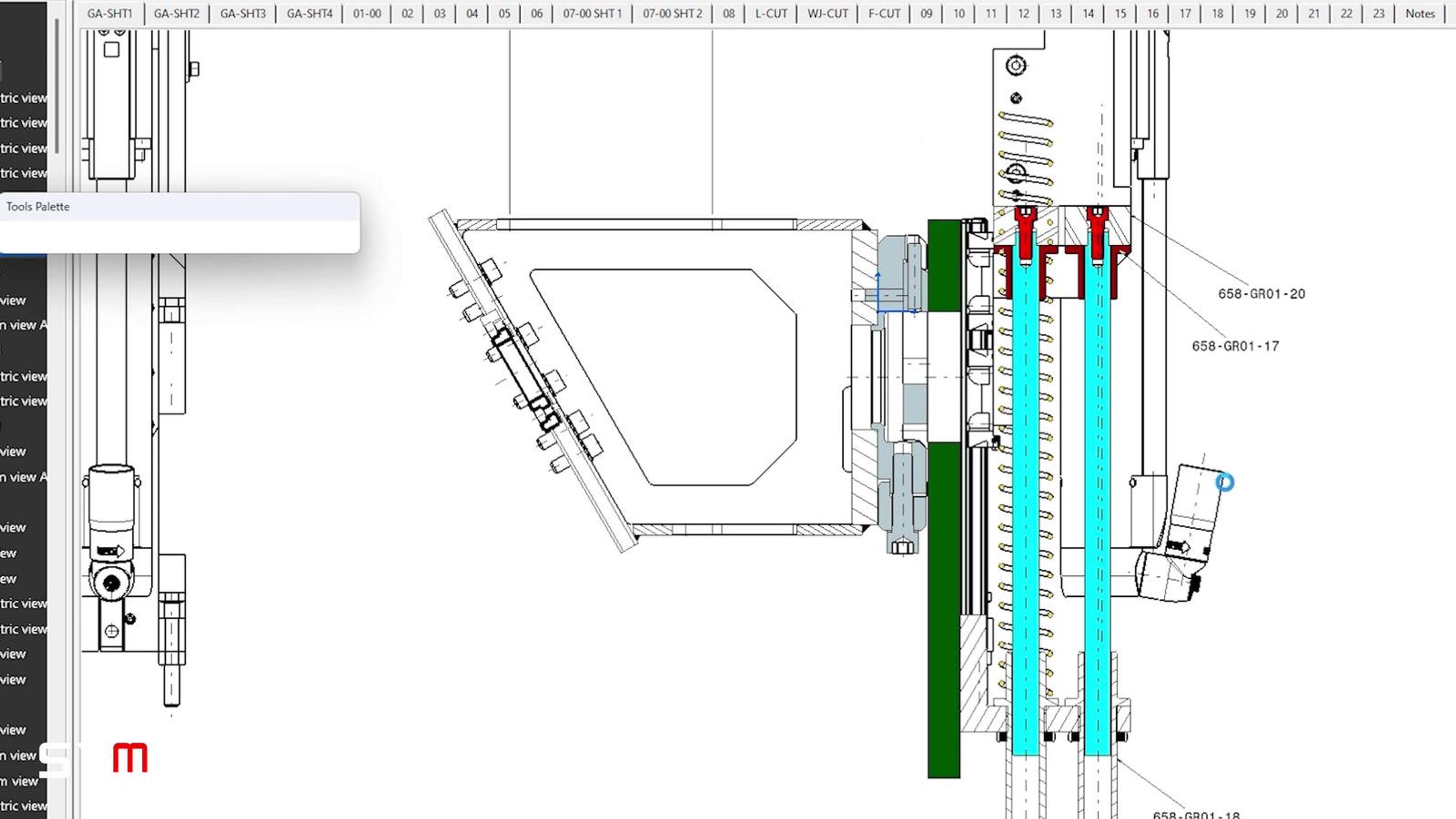
Task: Select sheet tab 22
Action: tap(1346, 14)
